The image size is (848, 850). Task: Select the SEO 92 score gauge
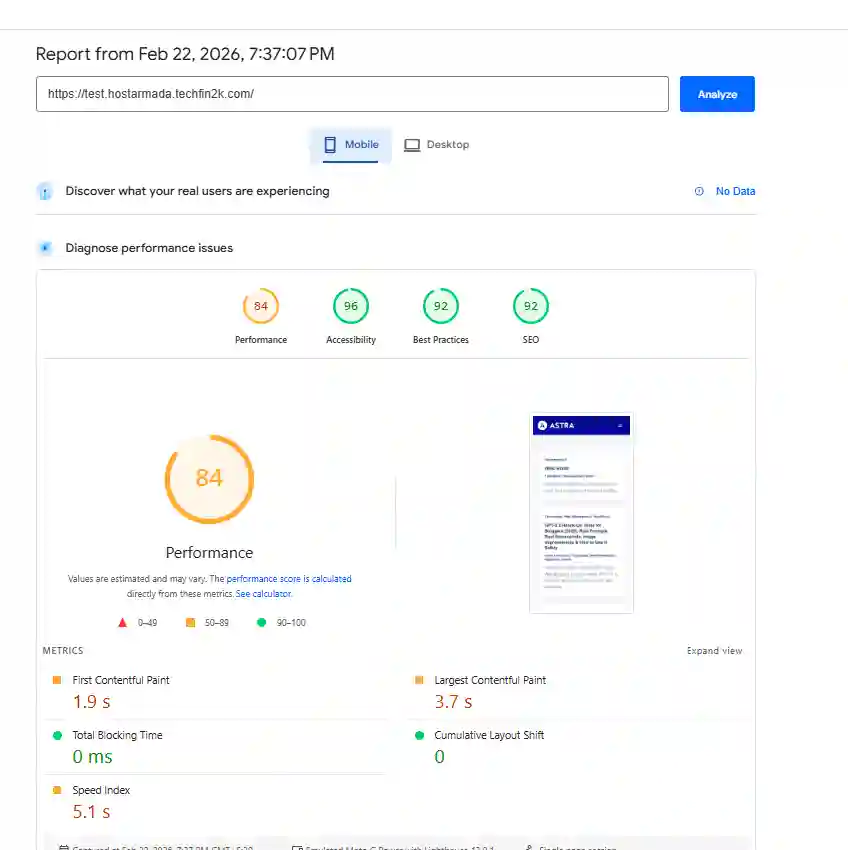(x=531, y=306)
